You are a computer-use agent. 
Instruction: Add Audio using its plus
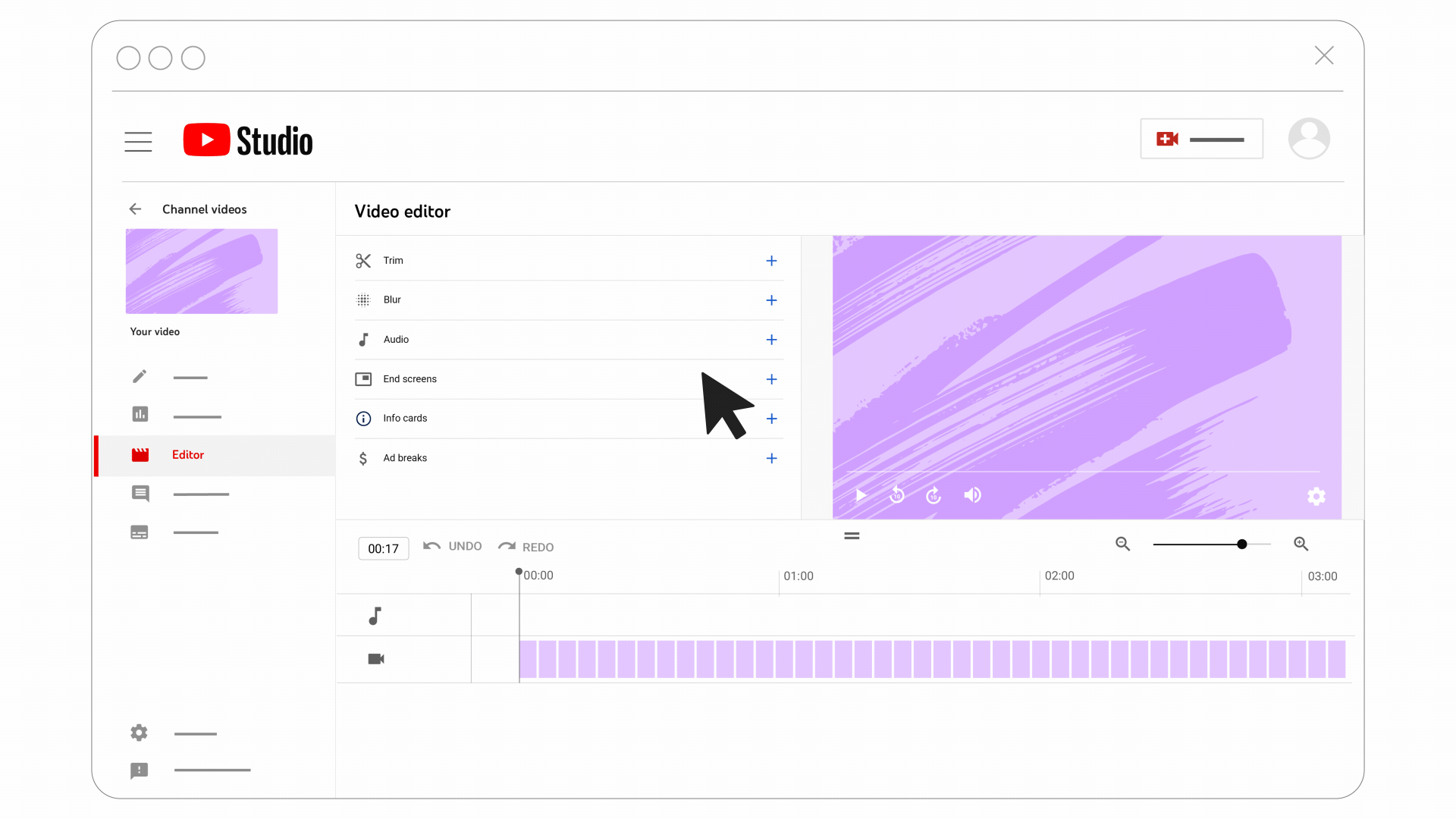pos(771,340)
